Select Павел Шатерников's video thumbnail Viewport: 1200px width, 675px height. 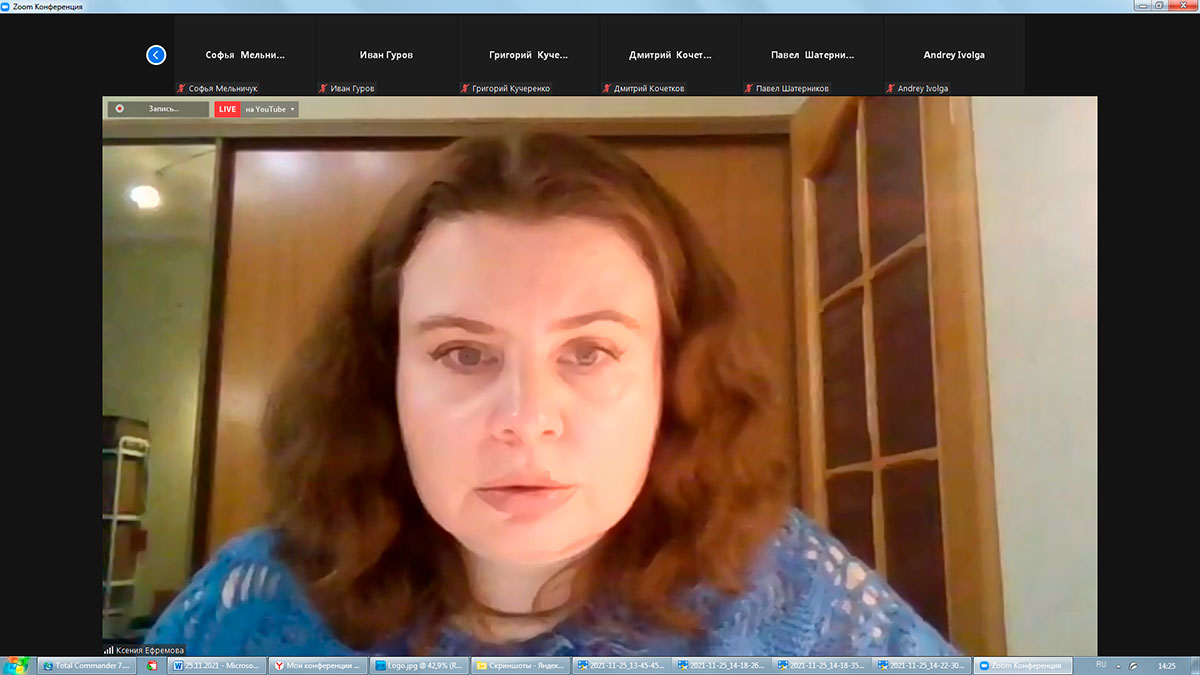tap(812, 55)
